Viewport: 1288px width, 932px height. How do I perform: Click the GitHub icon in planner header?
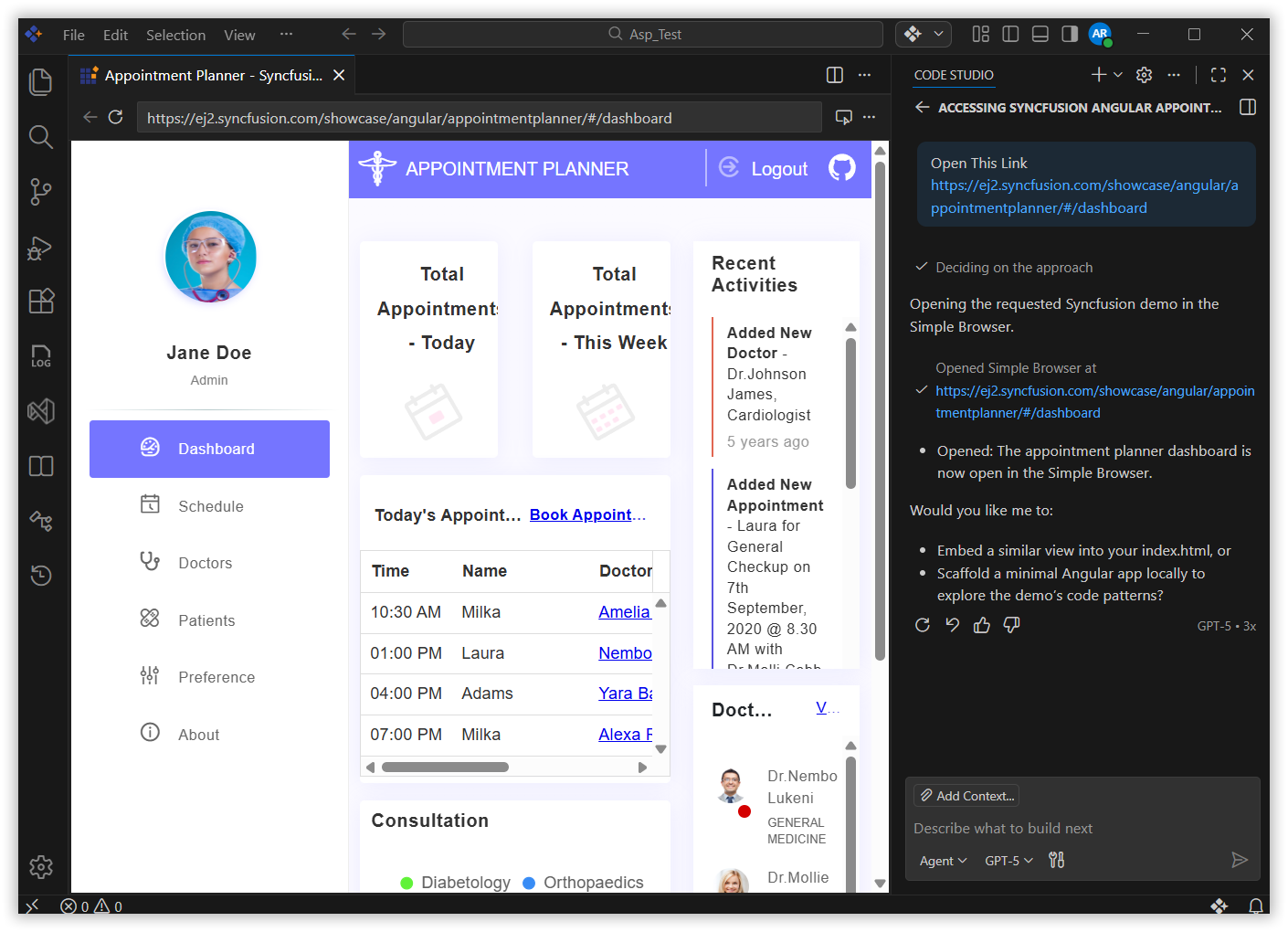click(841, 168)
